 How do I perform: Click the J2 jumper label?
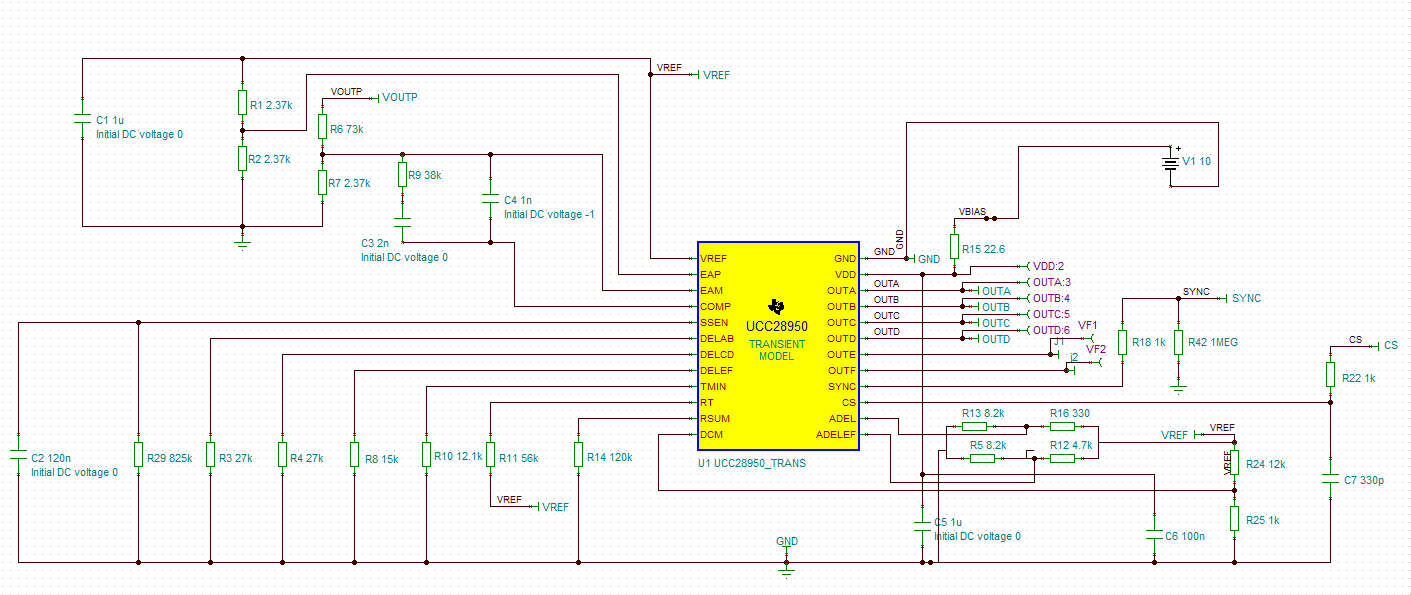coord(1074,357)
